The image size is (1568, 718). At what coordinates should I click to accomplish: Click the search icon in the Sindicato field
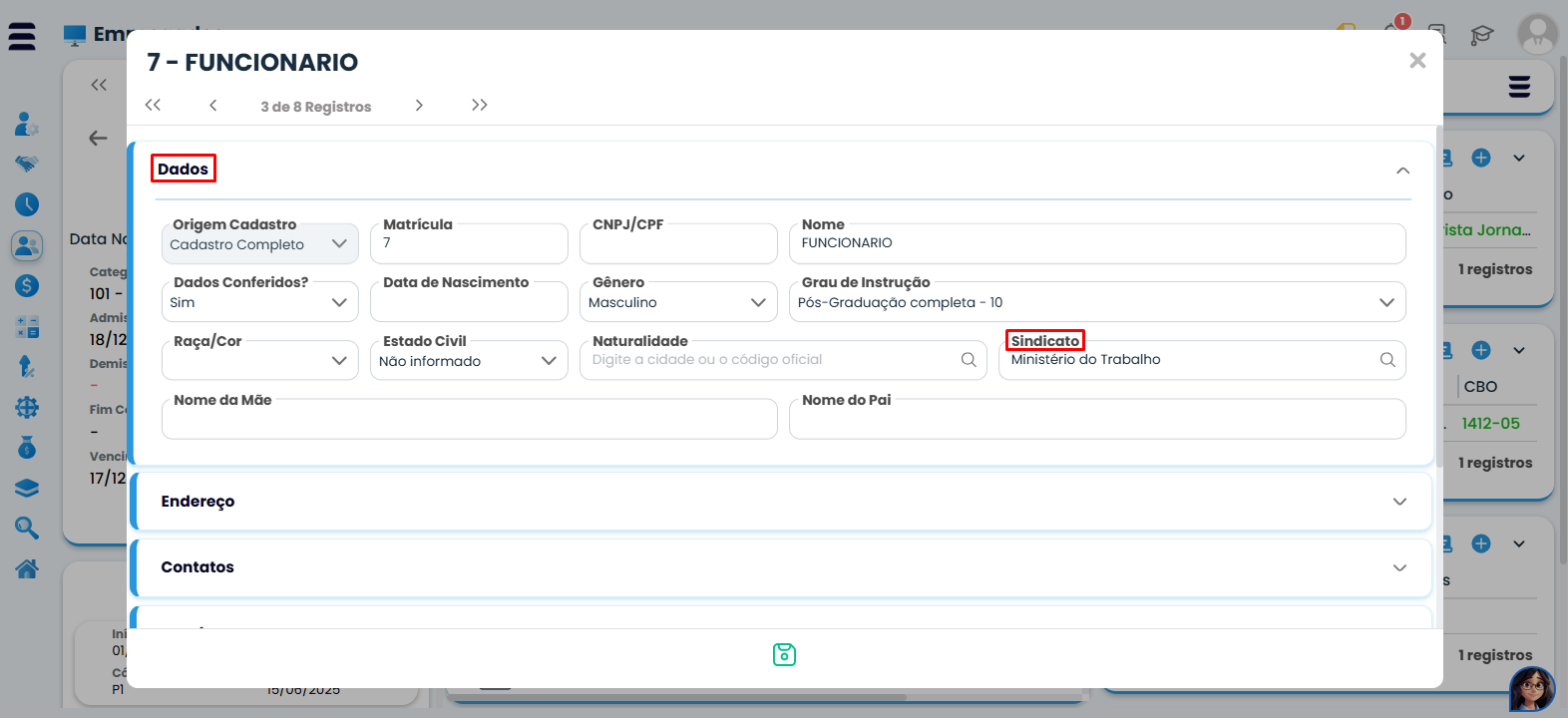coord(1387,360)
